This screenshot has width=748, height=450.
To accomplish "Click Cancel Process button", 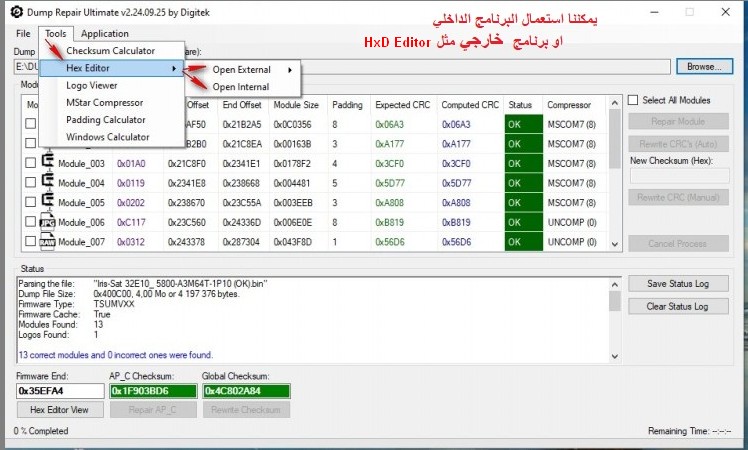I will [678, 243].
